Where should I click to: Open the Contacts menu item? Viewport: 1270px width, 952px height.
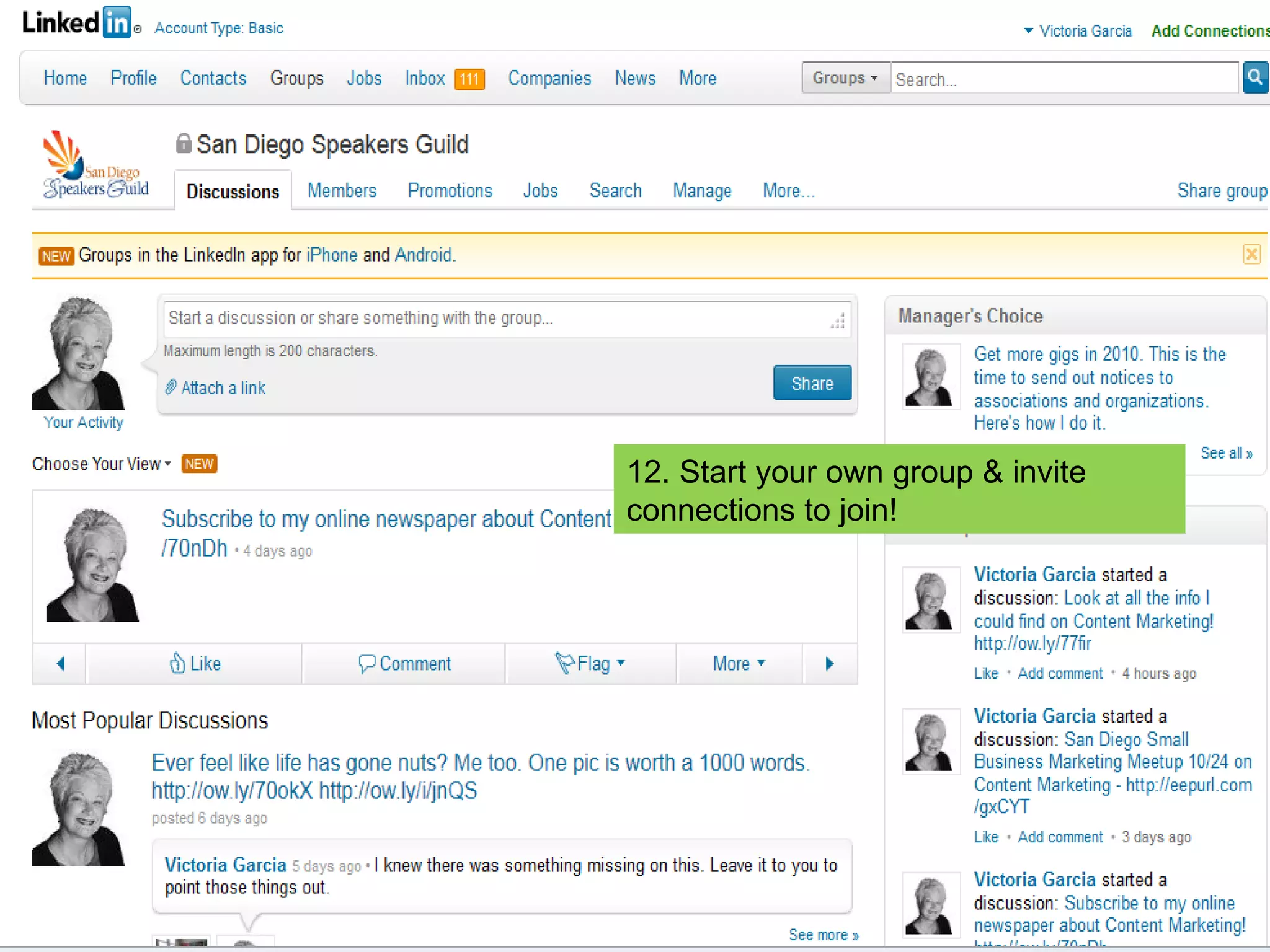click(x=213, y=78)
